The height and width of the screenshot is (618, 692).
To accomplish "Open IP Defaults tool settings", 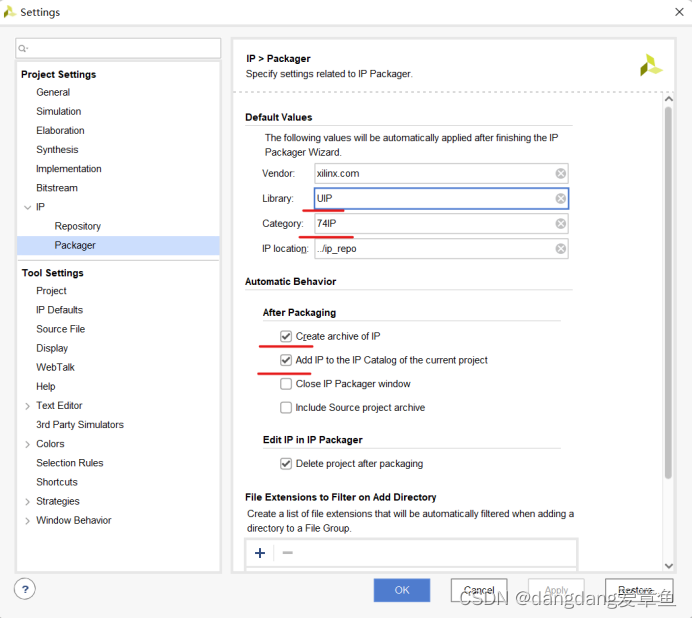I will [x=59, y=310].
